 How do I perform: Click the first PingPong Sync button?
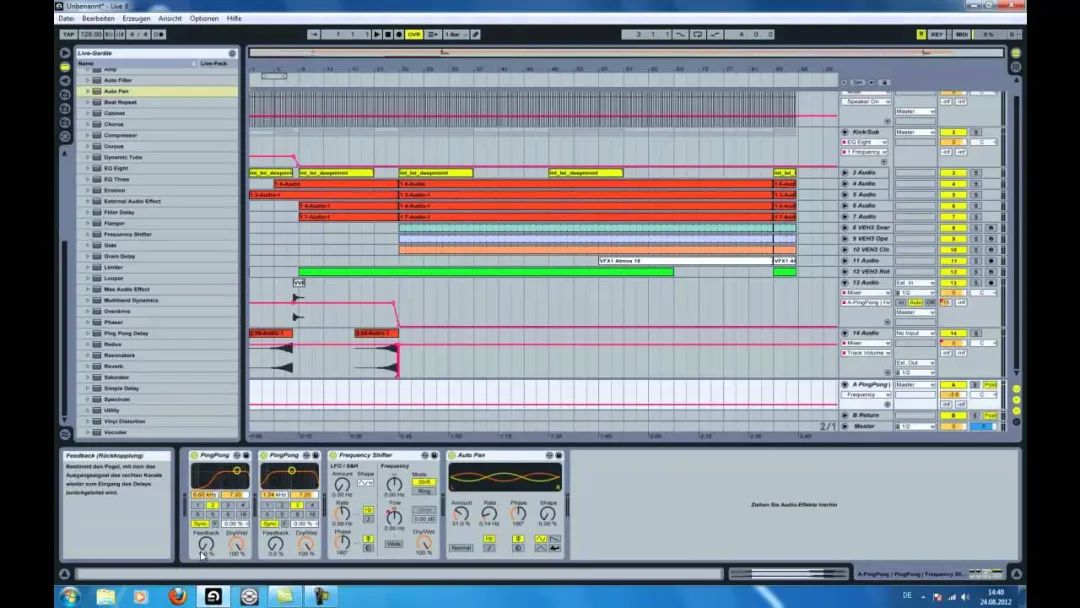point(200,524)
